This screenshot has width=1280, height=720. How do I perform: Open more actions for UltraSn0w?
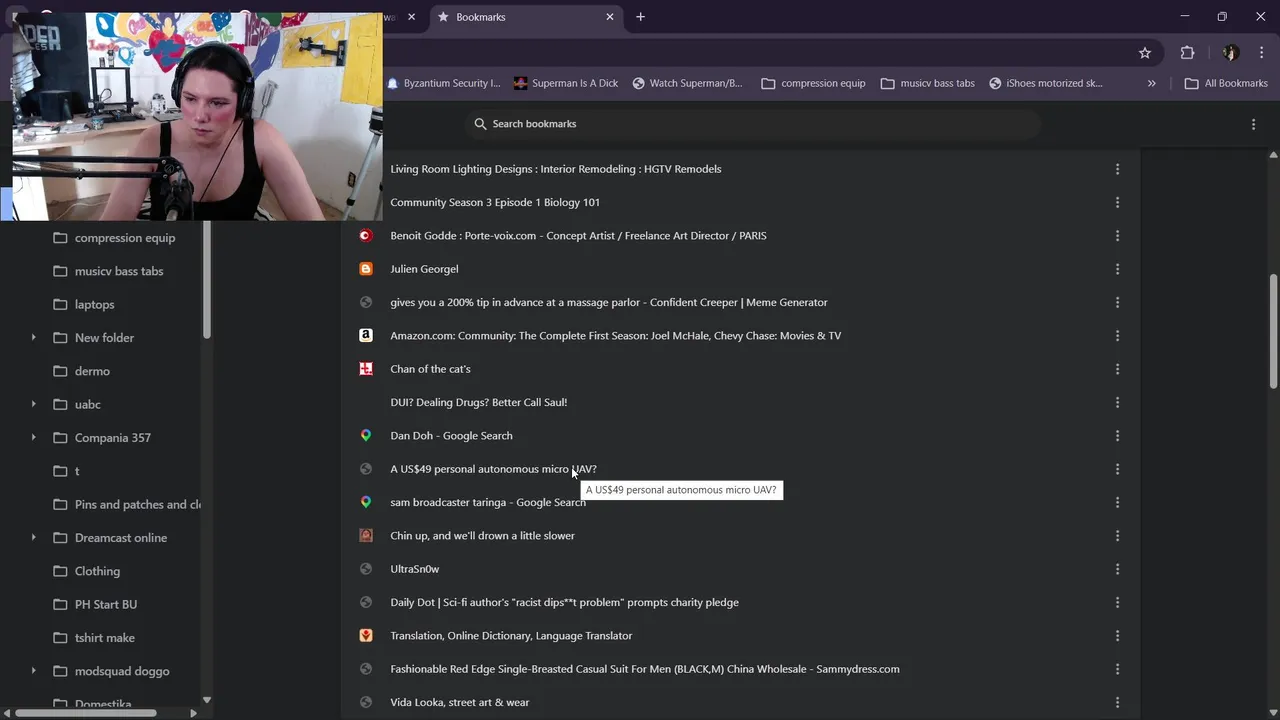pos(1117,569)
